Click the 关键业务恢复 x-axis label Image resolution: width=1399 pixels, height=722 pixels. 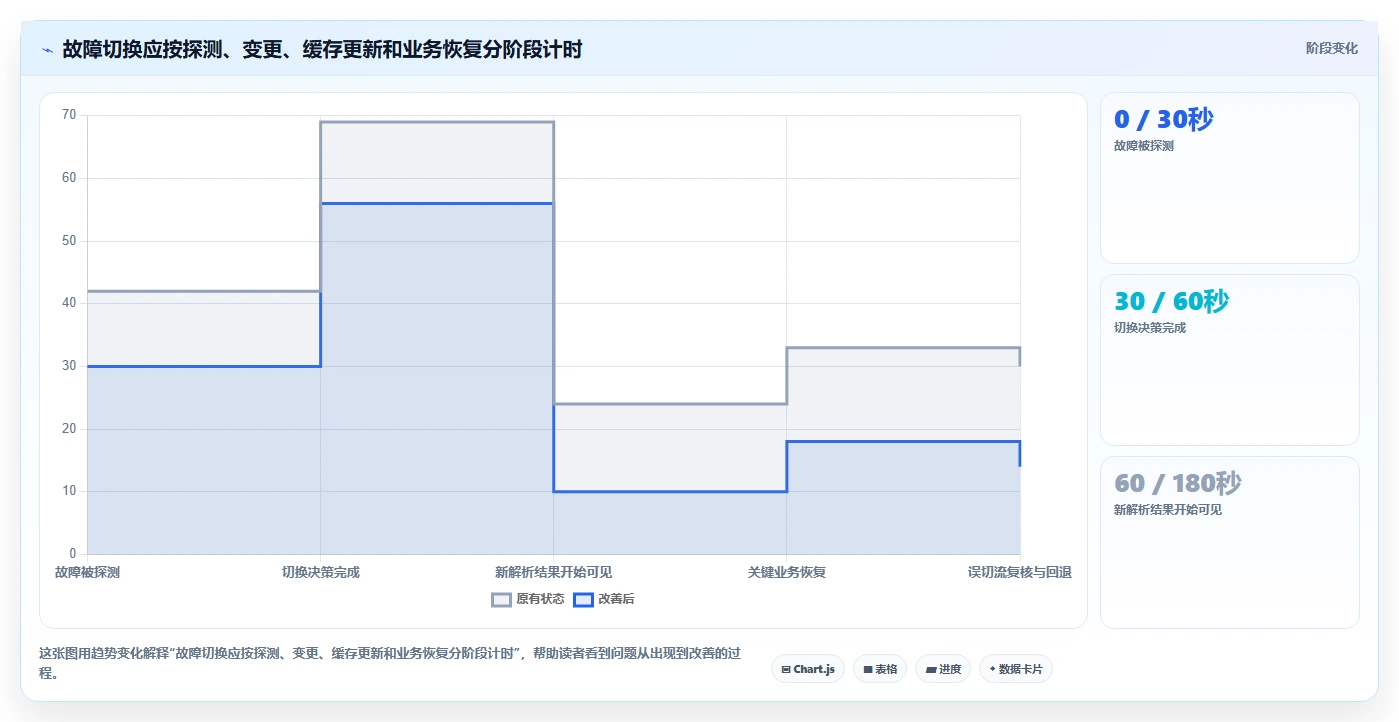coord(787,572)
